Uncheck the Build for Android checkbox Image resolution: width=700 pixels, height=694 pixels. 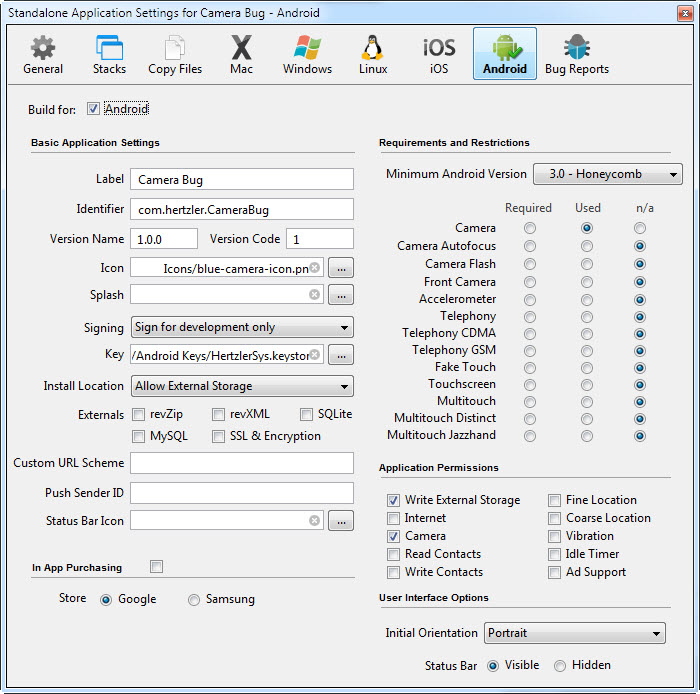(94, 109)
